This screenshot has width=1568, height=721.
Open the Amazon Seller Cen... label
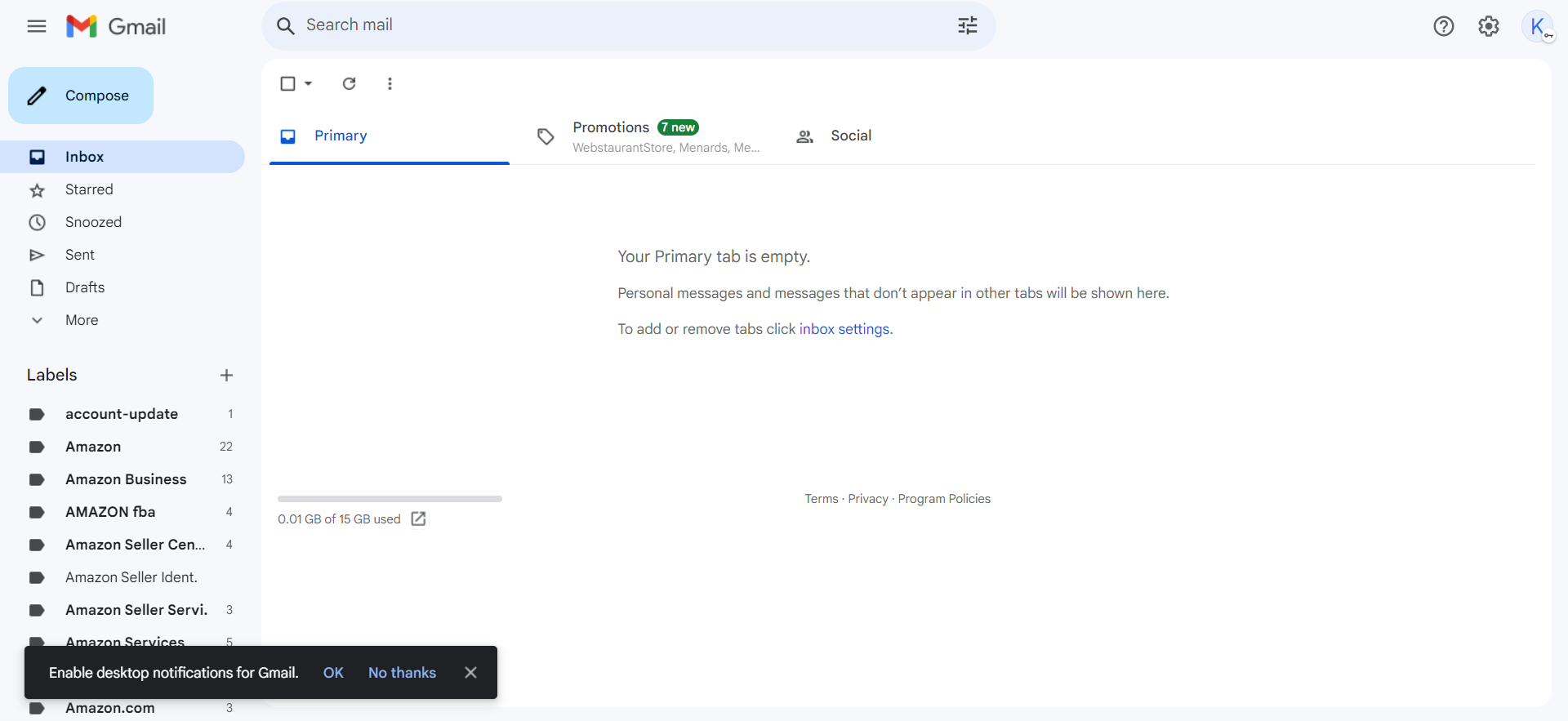[122, 545]
